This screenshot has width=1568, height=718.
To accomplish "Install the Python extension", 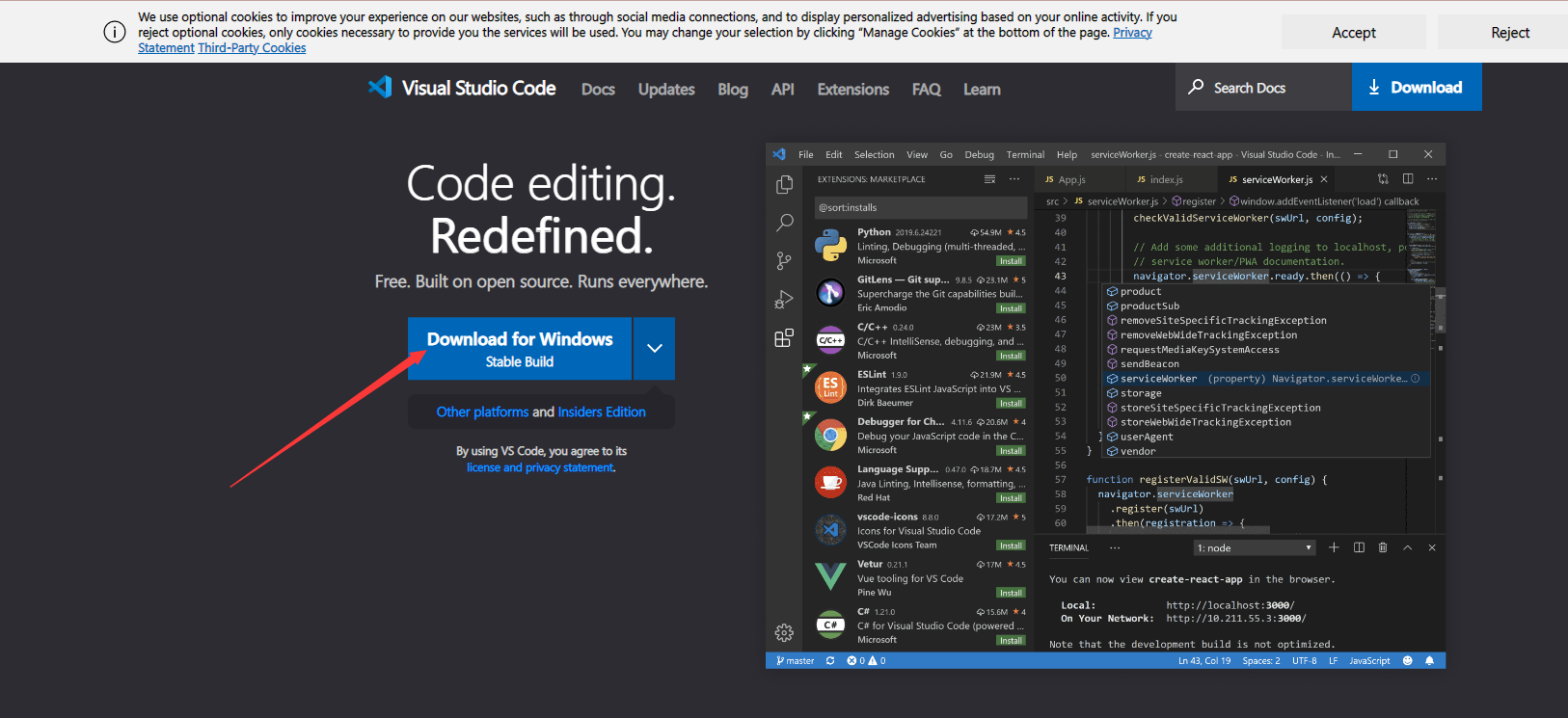I will [x=1012, y=261].
